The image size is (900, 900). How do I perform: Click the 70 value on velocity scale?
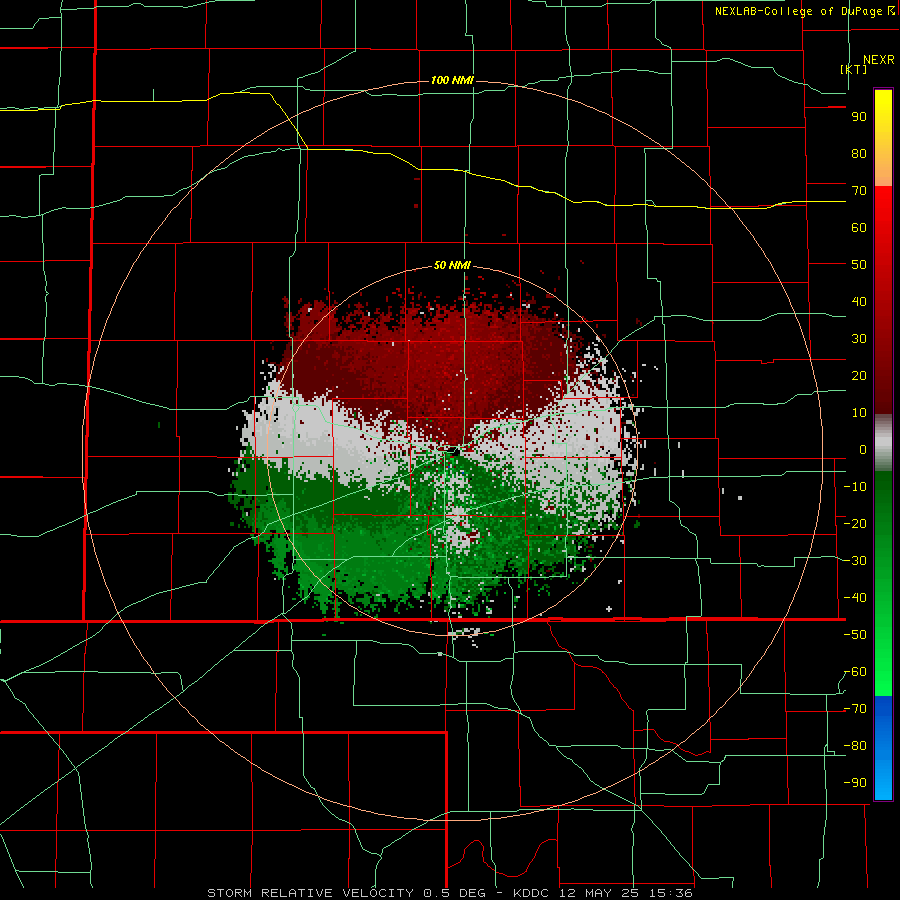859,191
